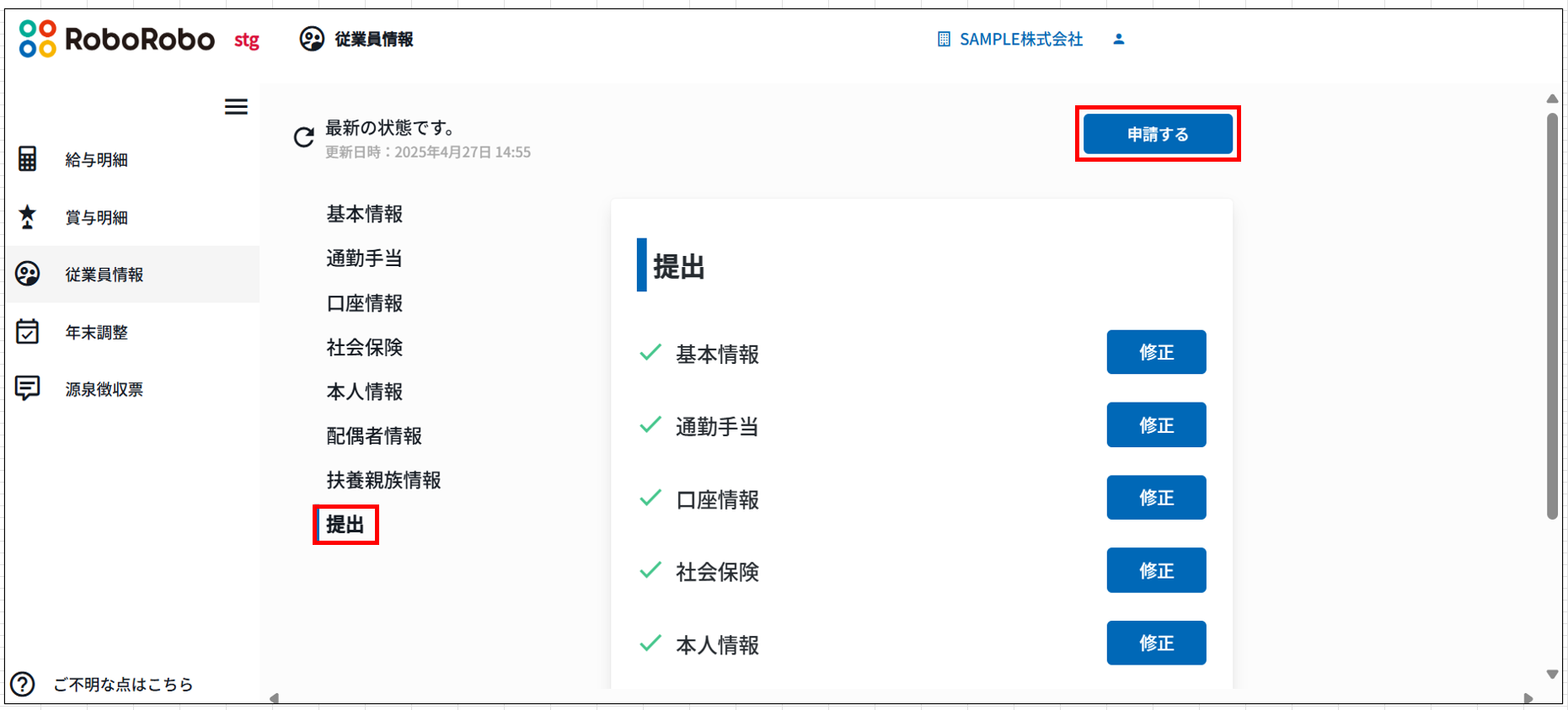Select 配偶者情報 in section list
This screenshot has height=710, width=1568.
(x=374, y=436)
